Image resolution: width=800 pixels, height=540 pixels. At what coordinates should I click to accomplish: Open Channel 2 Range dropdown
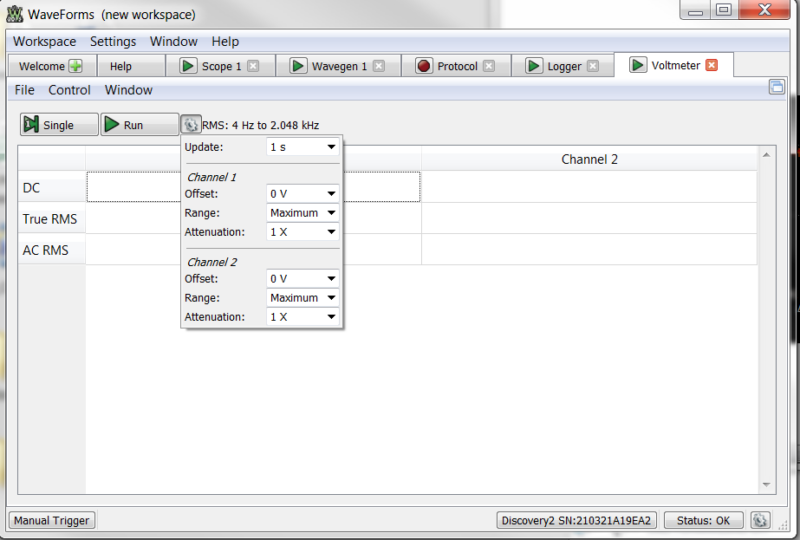[x=303, y=298]
